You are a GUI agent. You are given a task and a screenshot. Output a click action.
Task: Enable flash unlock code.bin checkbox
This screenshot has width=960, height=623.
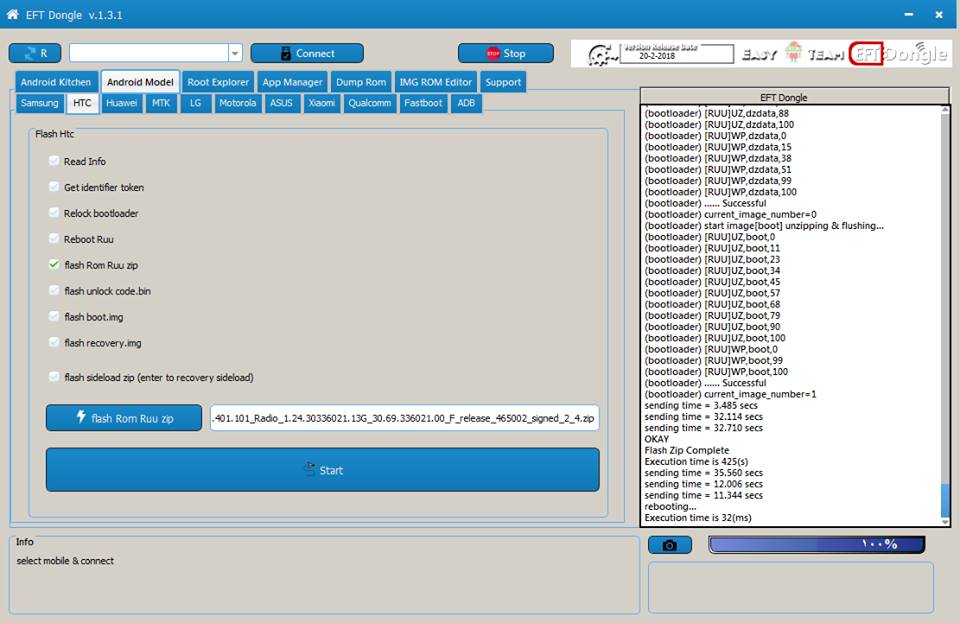pyautogui.click(x=54, y=291)
